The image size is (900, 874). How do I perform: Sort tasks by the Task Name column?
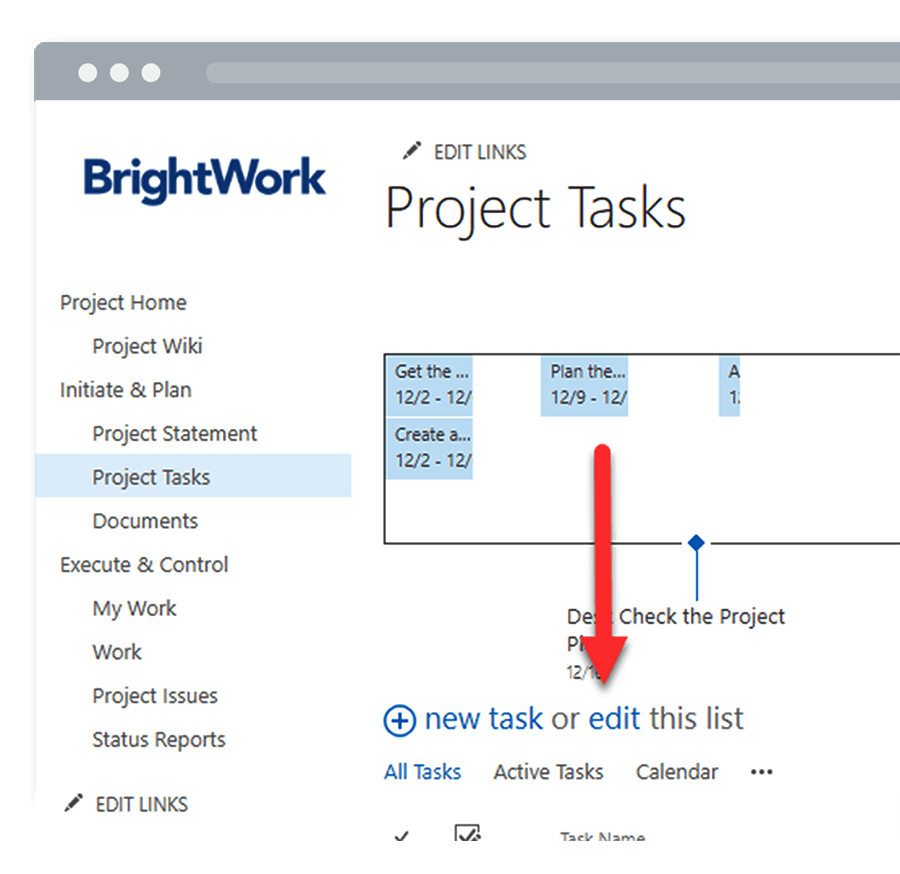pyautogui.click(x=602, y=840)
